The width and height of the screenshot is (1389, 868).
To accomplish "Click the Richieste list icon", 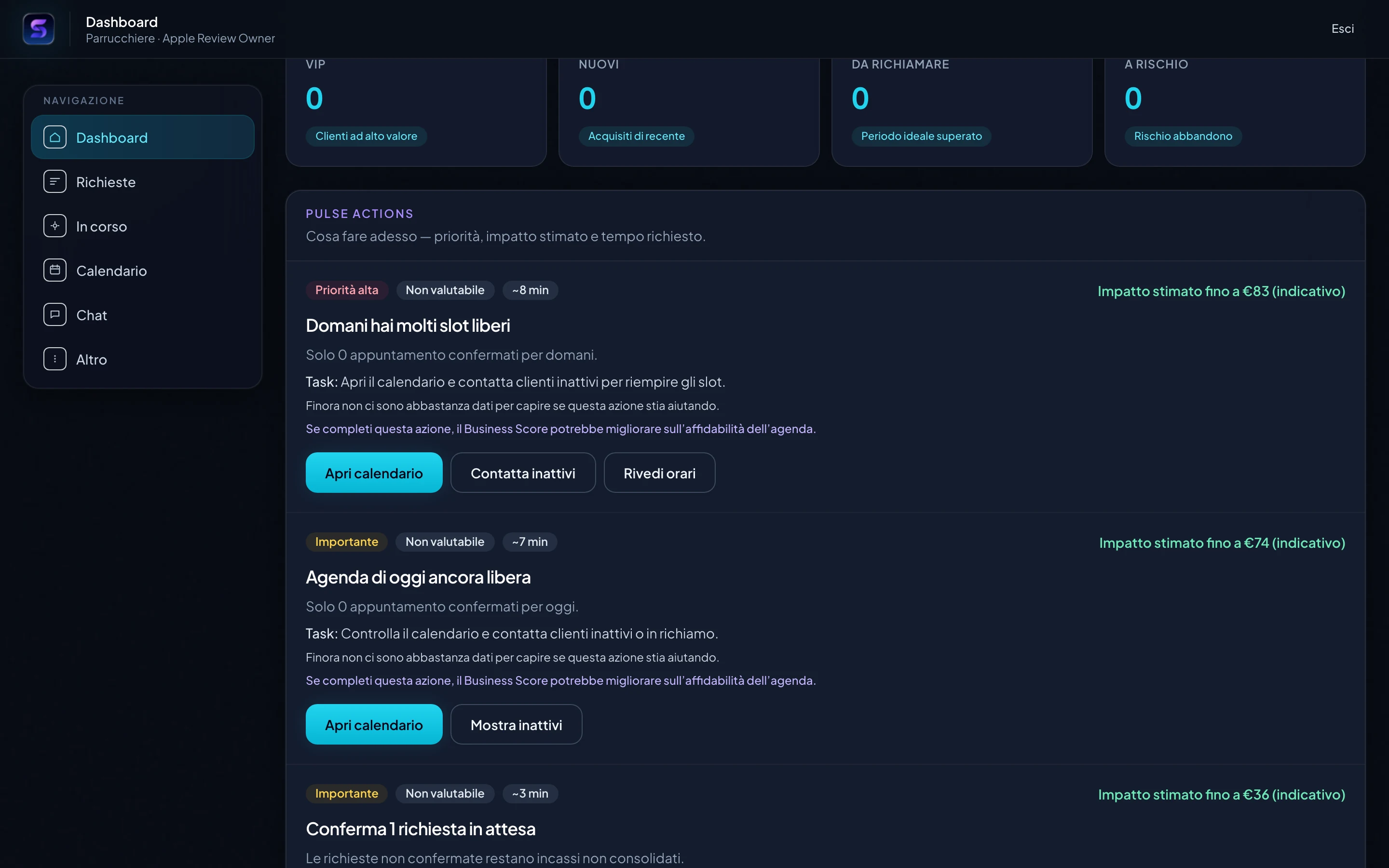I will click(x=54, y=181).
